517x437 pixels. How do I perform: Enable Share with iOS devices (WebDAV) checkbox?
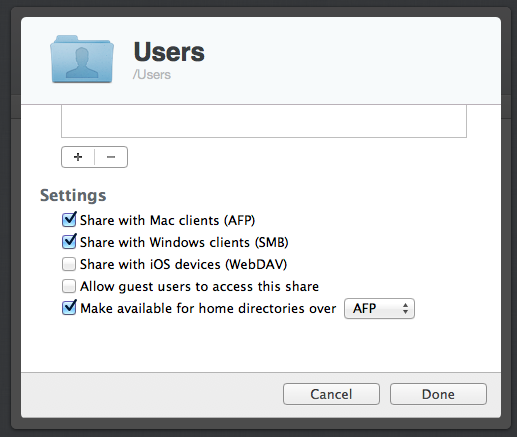coord(69,264)
